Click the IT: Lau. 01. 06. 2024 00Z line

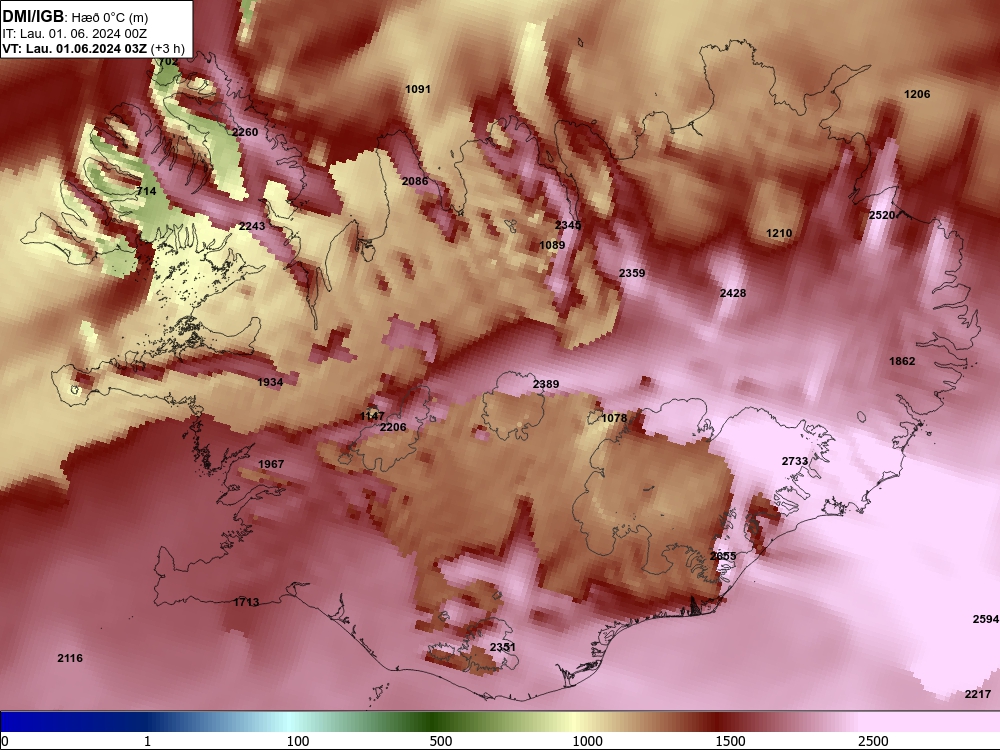[x=75, y=34]
